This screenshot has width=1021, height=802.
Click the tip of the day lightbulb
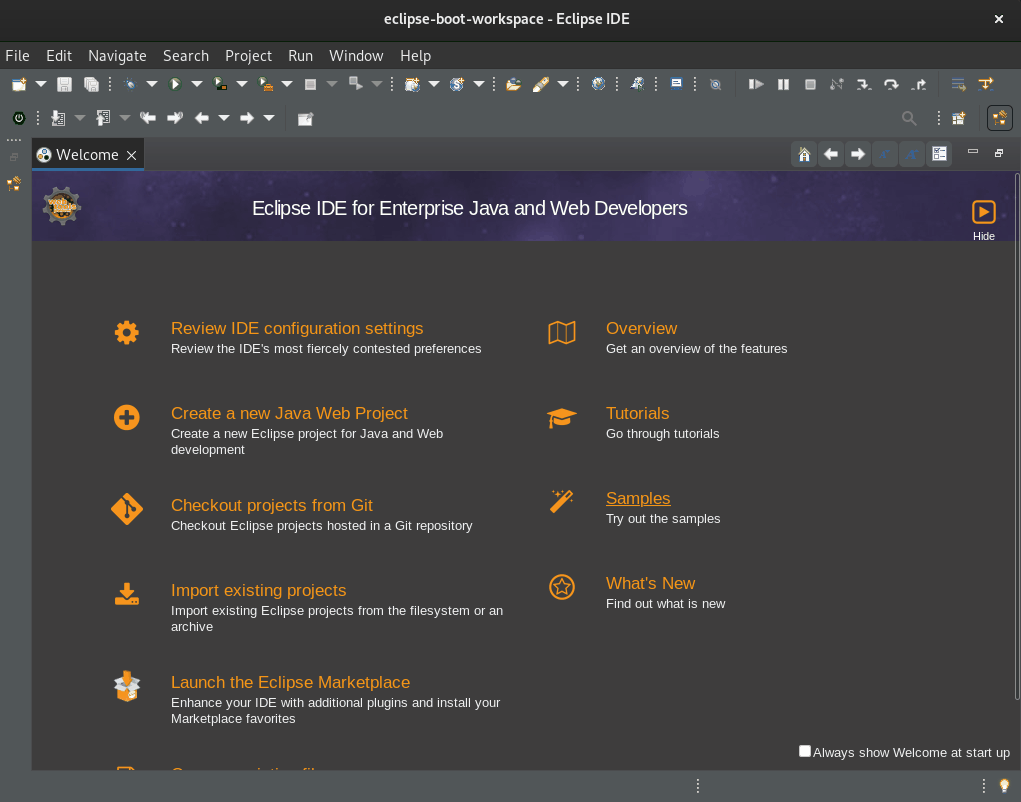tap(1004, 786)
